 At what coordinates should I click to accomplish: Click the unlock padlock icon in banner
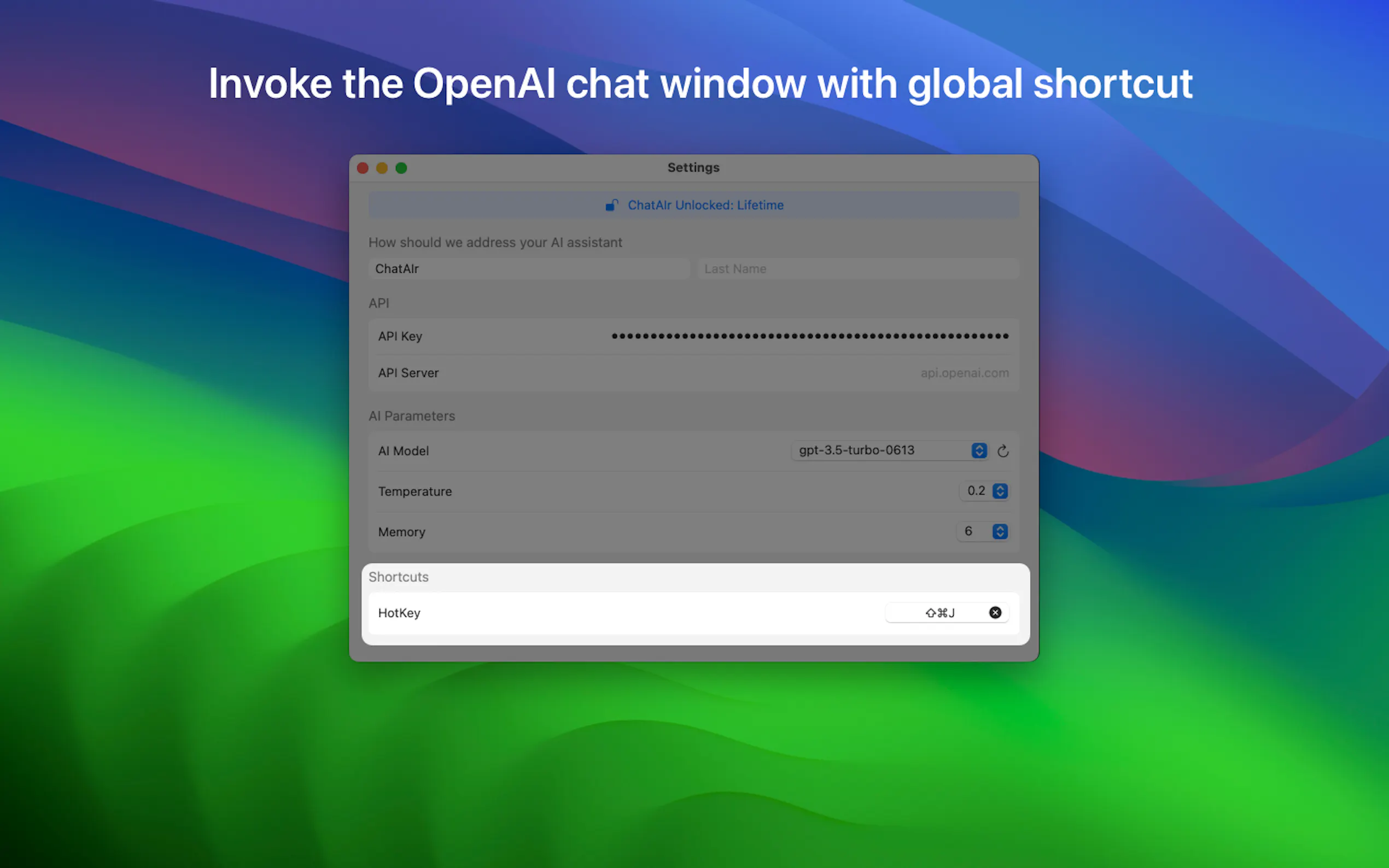coord(612,205)
